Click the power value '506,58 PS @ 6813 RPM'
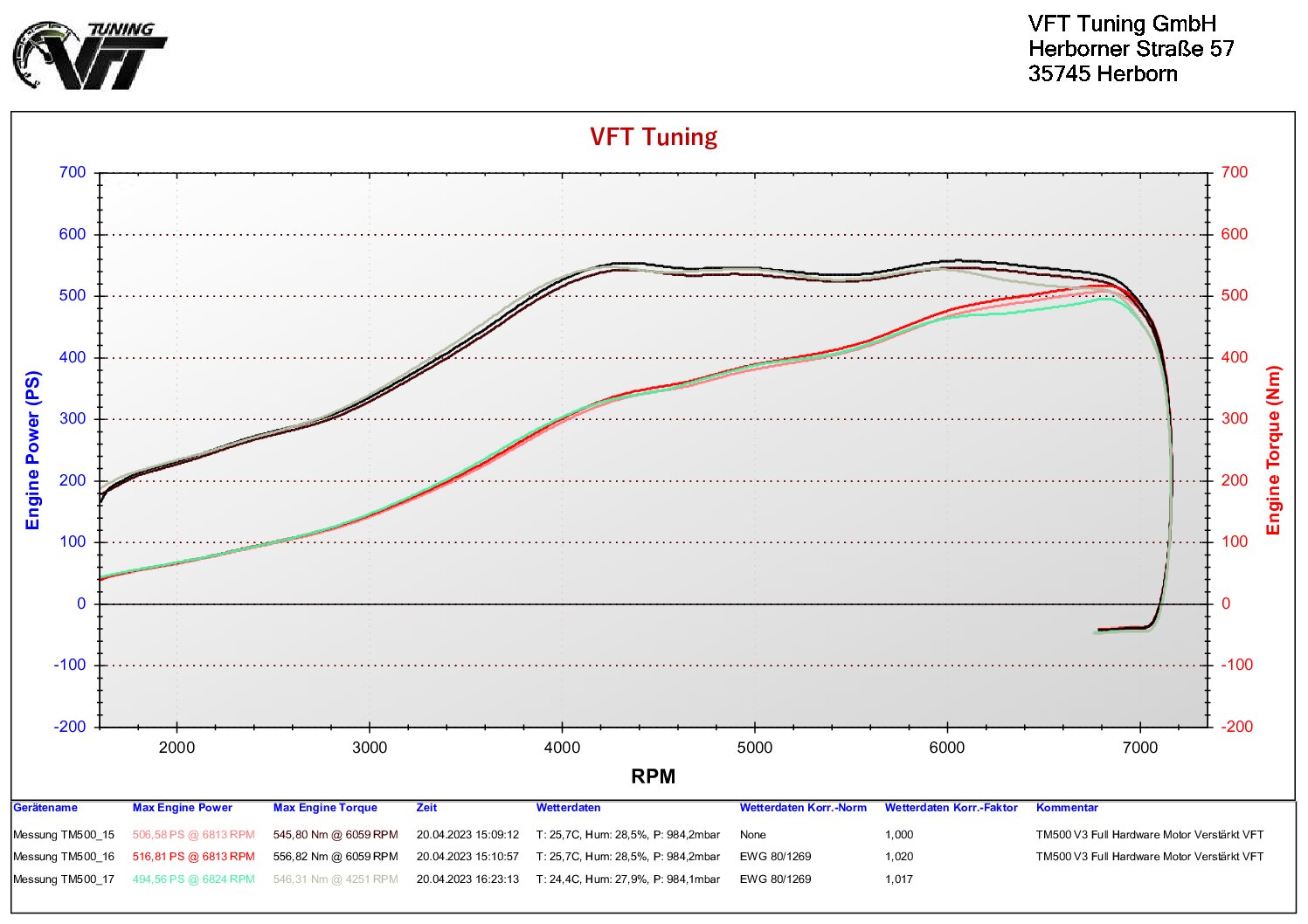Image resolution: width=1308 pixels, height=924 pixels. coord(194,835)
